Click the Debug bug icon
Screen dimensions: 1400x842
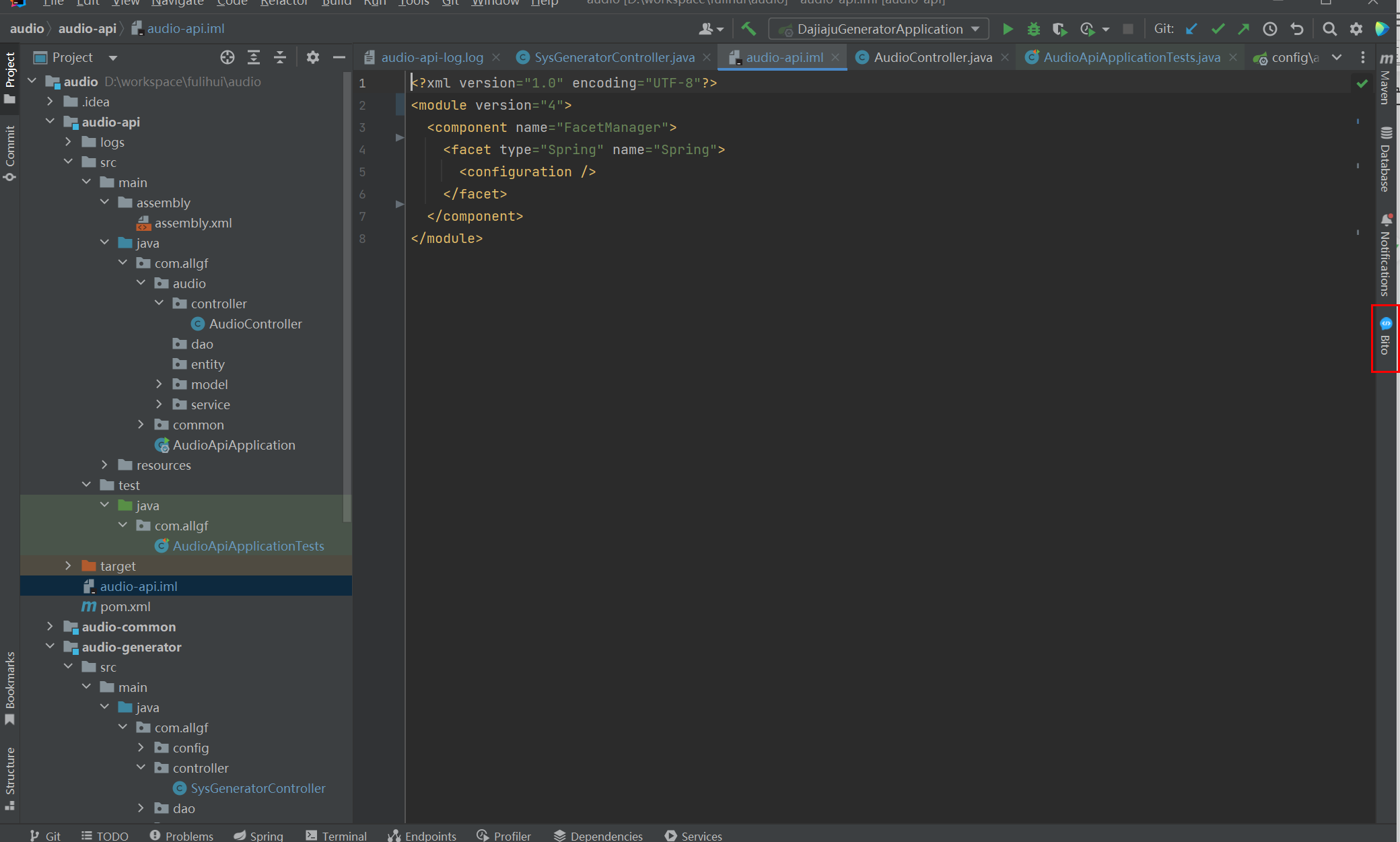[1033, 29]
